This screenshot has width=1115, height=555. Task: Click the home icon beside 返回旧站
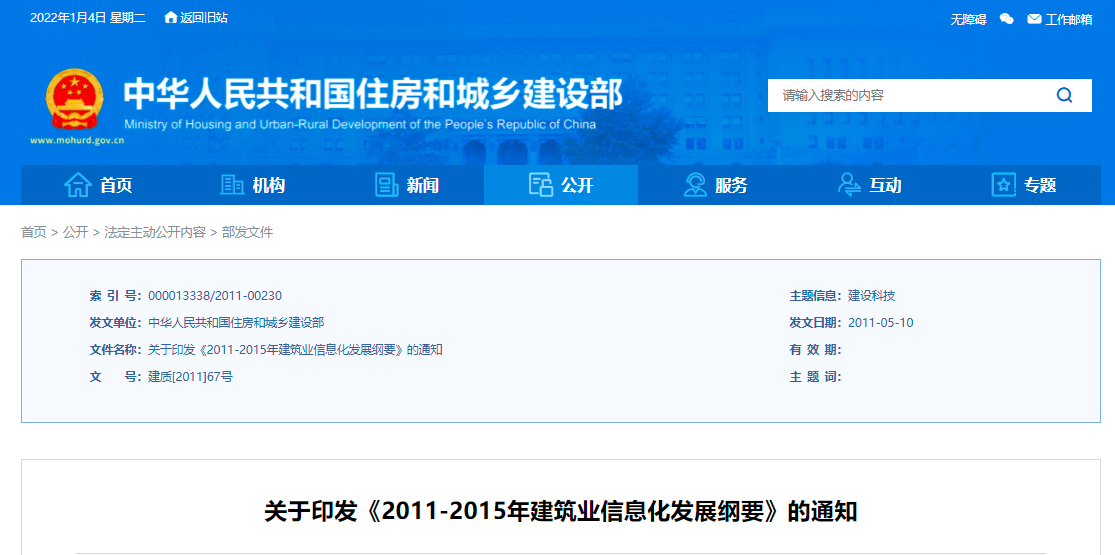(x=171, y=18)
